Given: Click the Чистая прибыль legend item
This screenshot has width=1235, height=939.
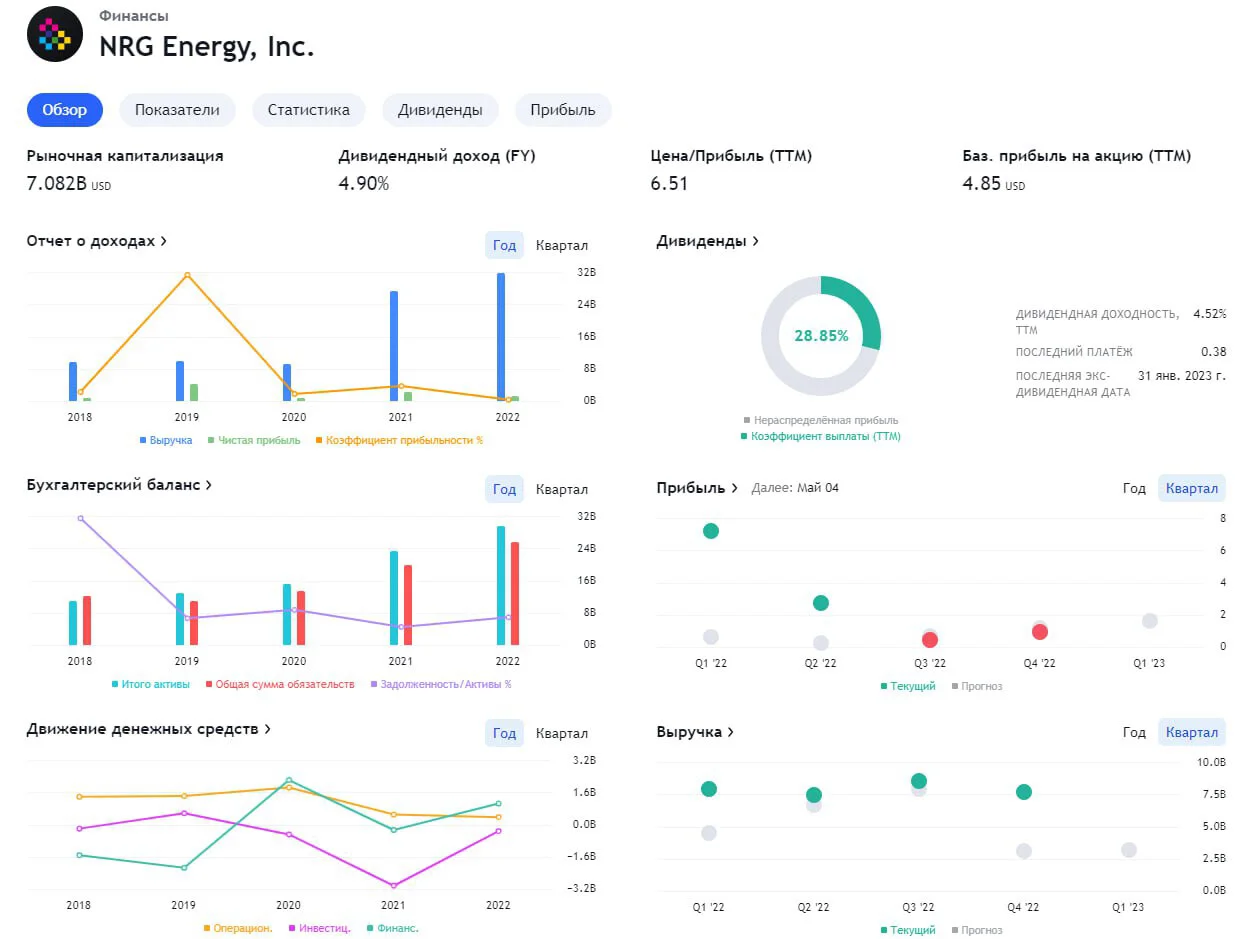Looking at the screenshot, I should [x=254, y=440].
